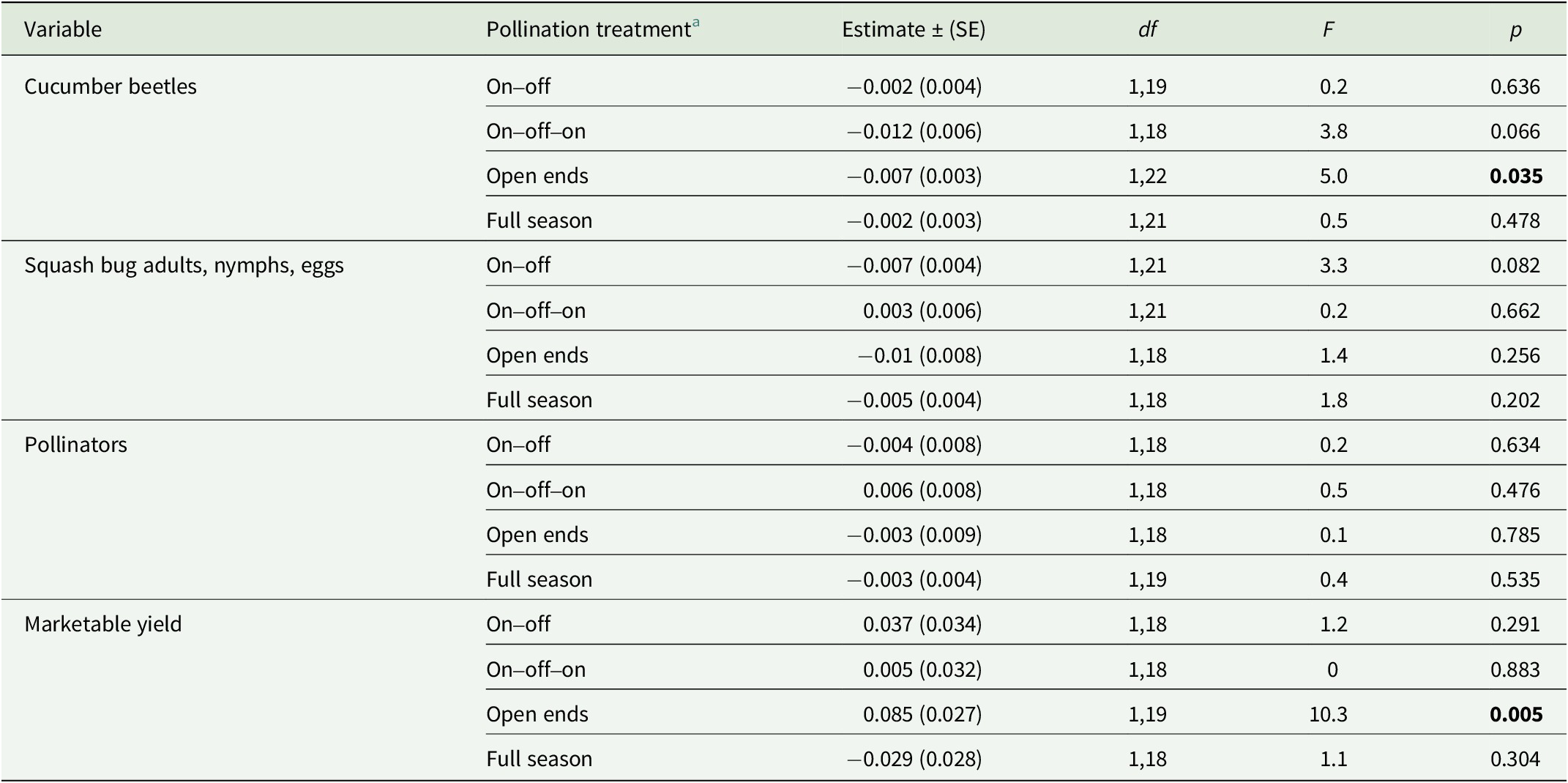
Task: Click the 'F' column header
Action: [x=1328, y=29]
